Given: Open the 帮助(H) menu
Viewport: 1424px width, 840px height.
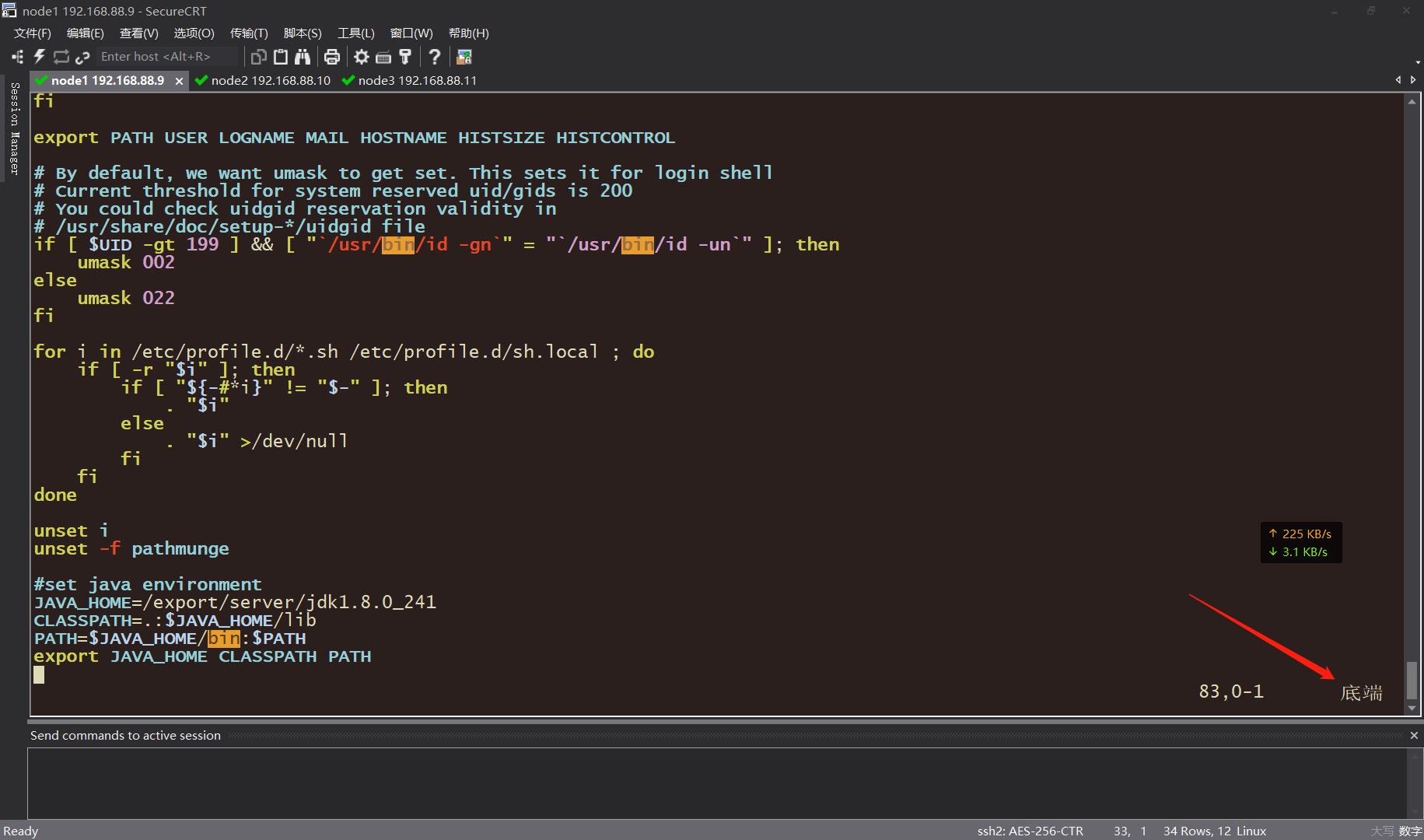Looking at the screenshot, I should (468, 33).
